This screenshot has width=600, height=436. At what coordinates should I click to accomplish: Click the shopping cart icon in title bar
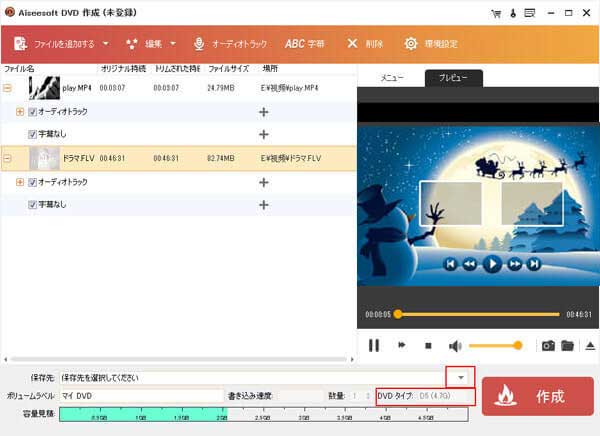pyautogui.click(x=496, y=12)
